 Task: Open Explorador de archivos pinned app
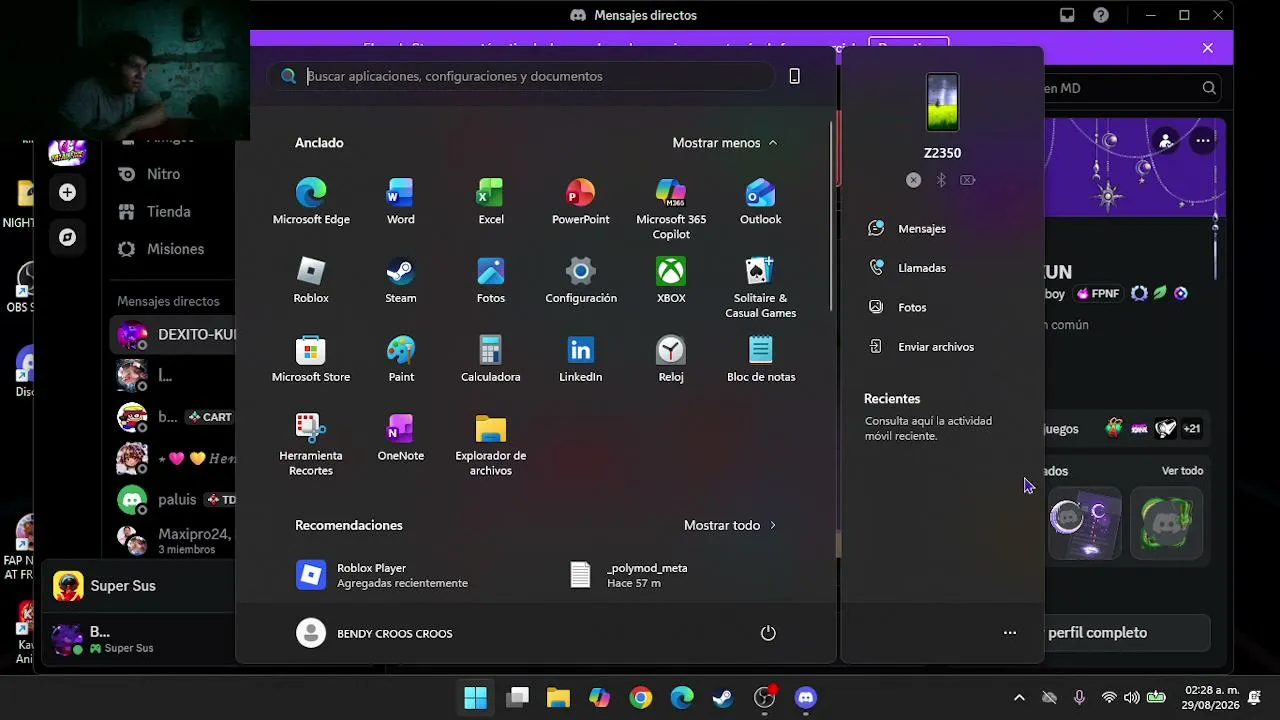point(491,445)
